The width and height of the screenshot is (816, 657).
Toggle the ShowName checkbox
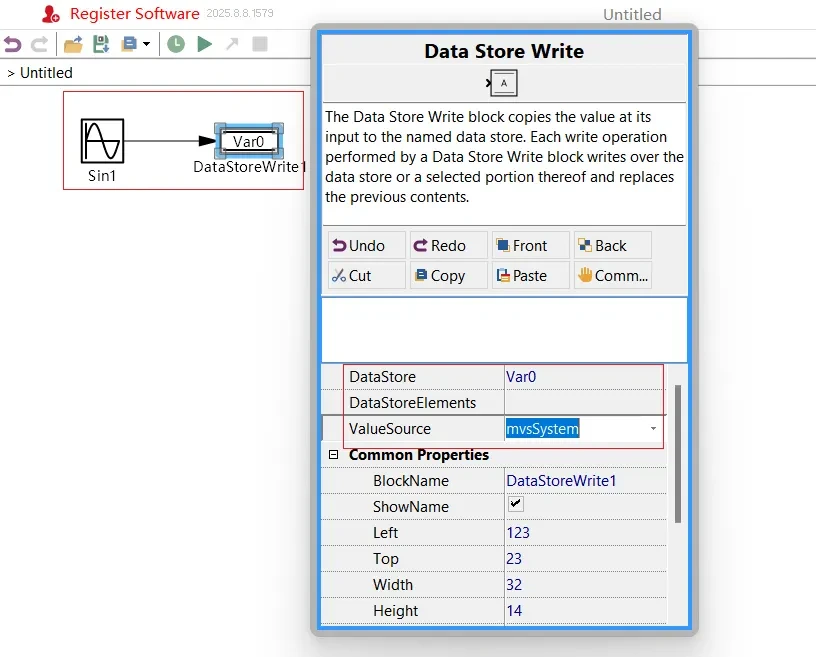[516, 506]
